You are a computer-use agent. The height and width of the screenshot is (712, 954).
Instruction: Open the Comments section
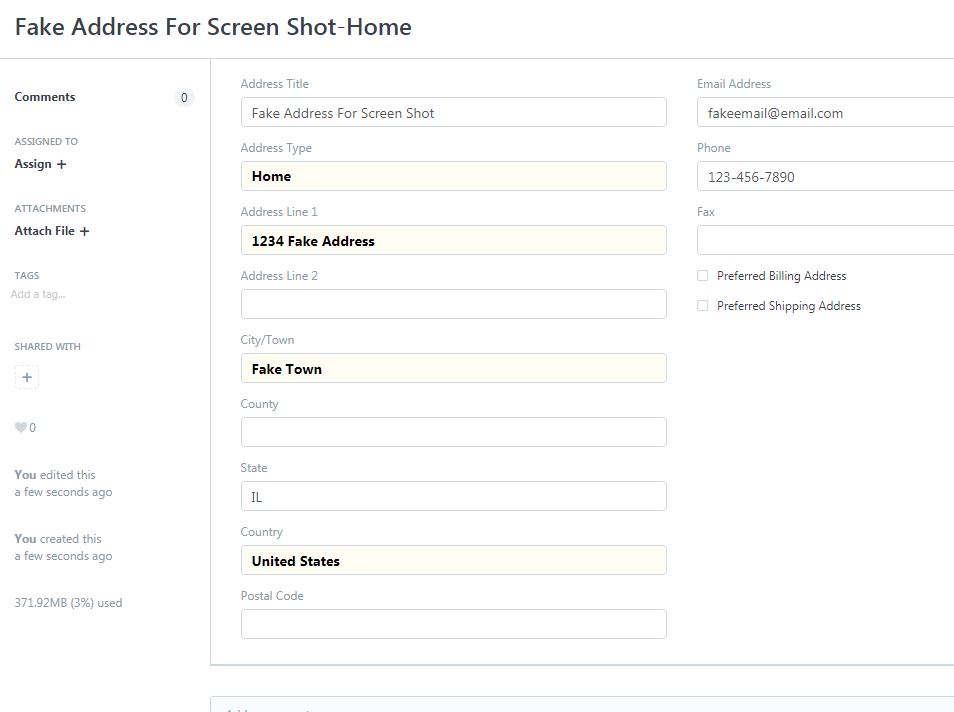(x=44, y=97)
